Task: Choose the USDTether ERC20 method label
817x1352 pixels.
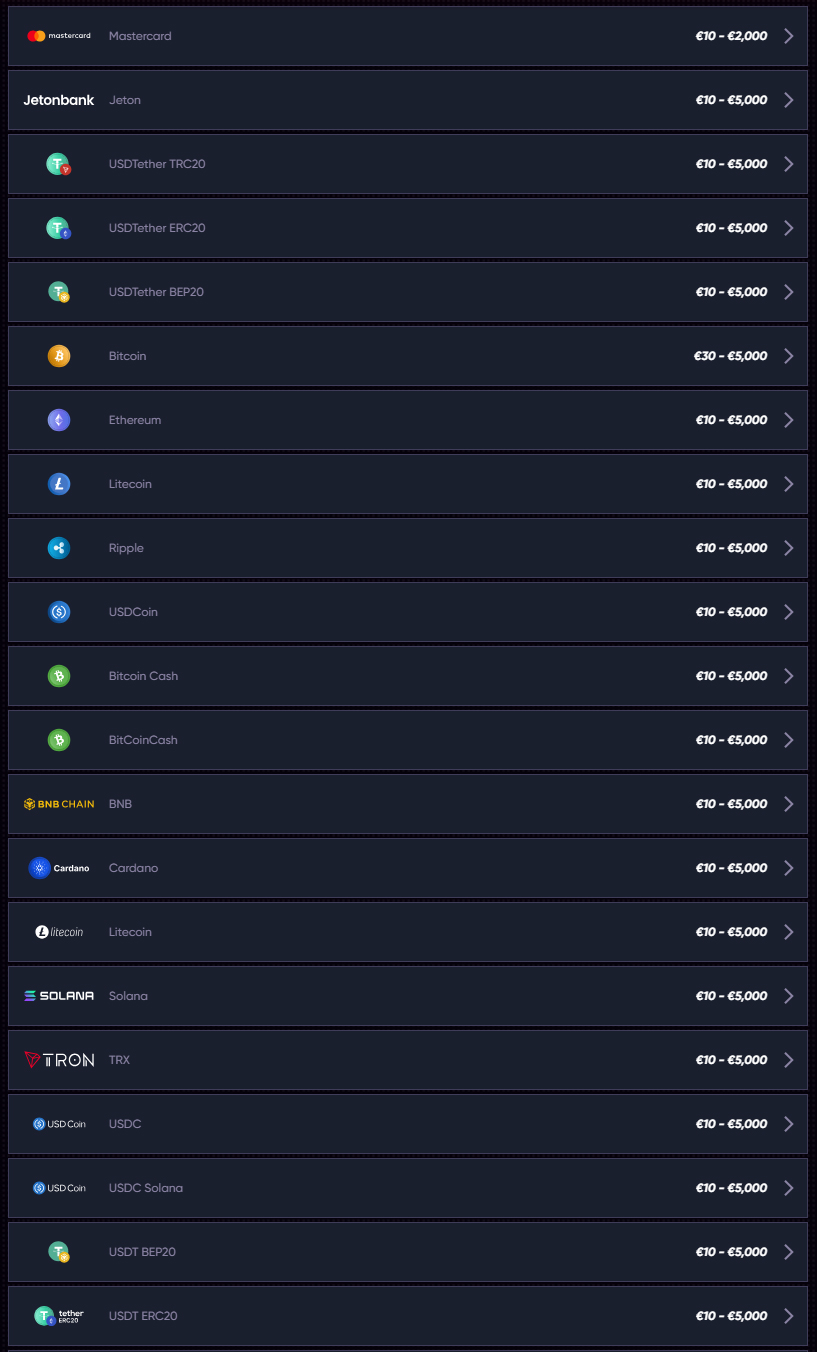Action: pos(157,228)
